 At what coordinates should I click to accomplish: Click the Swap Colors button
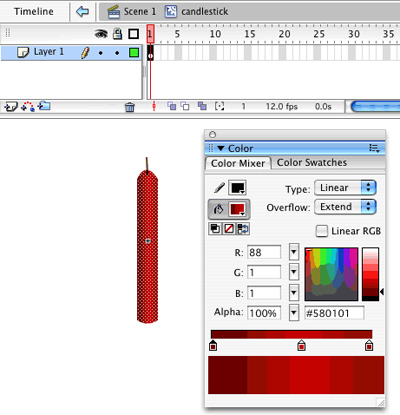pos(243,229)
